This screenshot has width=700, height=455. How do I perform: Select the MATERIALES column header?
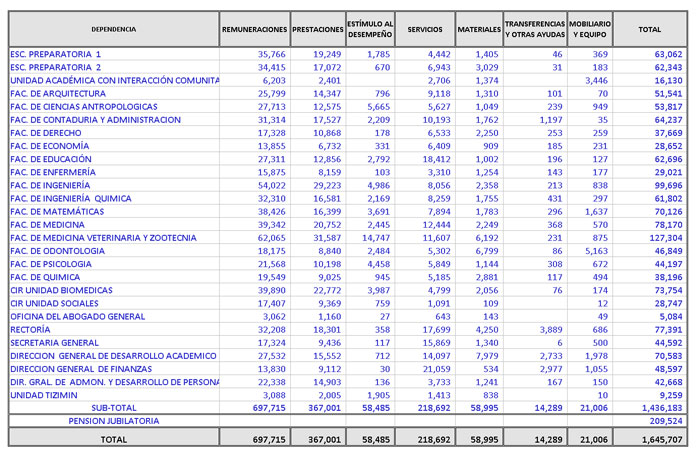tap(478, 30)
